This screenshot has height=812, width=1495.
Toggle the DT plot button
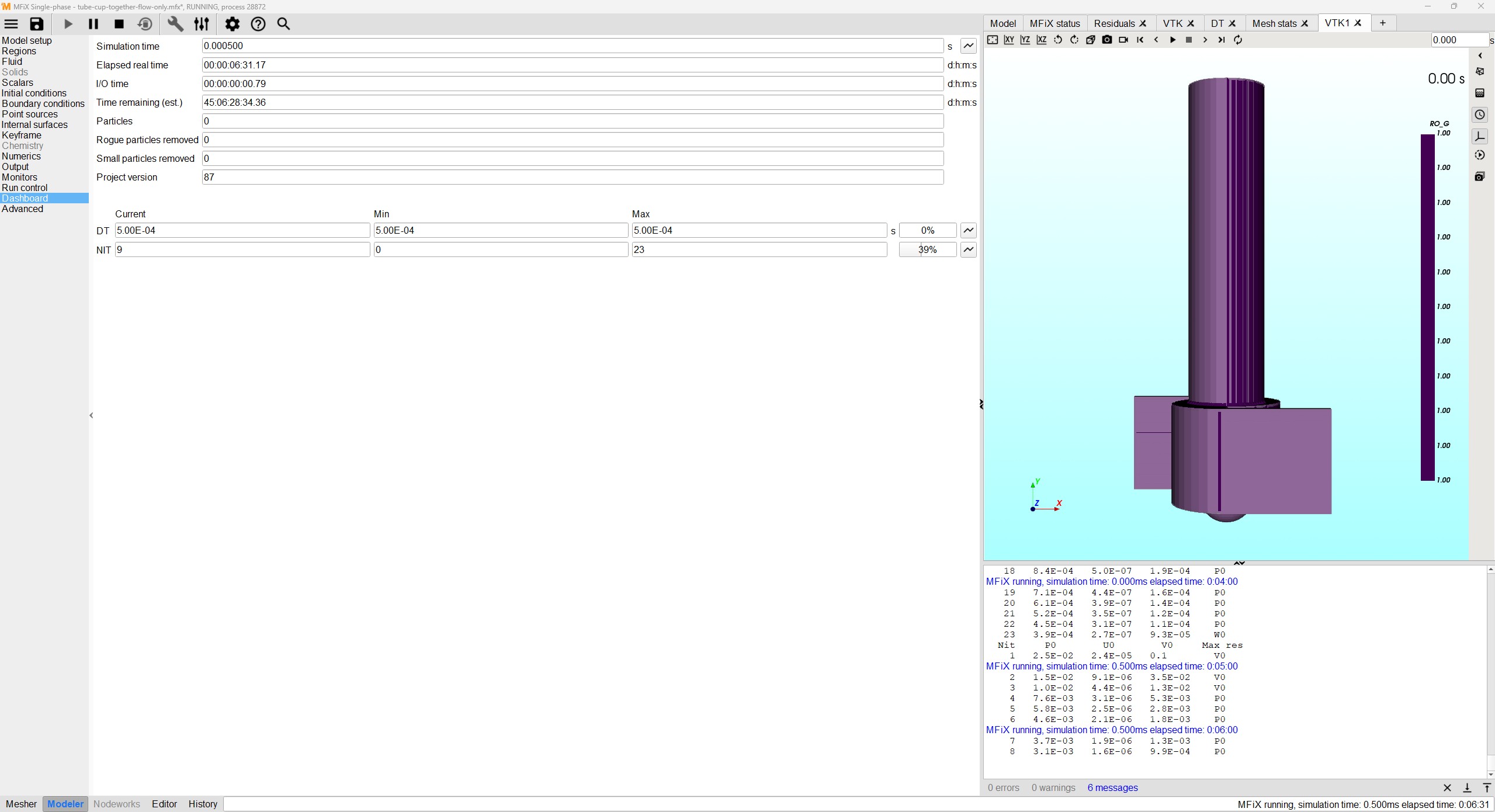coord(968,230)
